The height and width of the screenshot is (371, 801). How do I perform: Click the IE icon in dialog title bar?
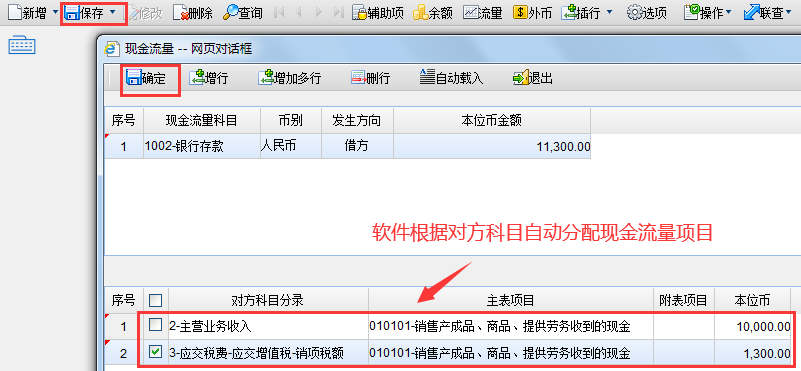[112, 49]
